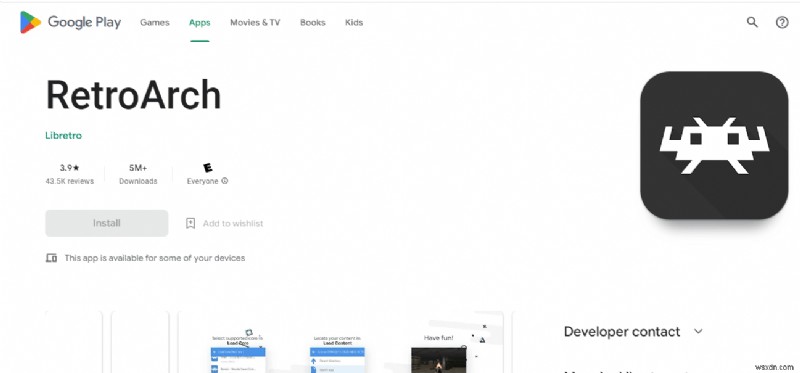
Task: Click Add to wishlist text
Action: pos(233,223)
